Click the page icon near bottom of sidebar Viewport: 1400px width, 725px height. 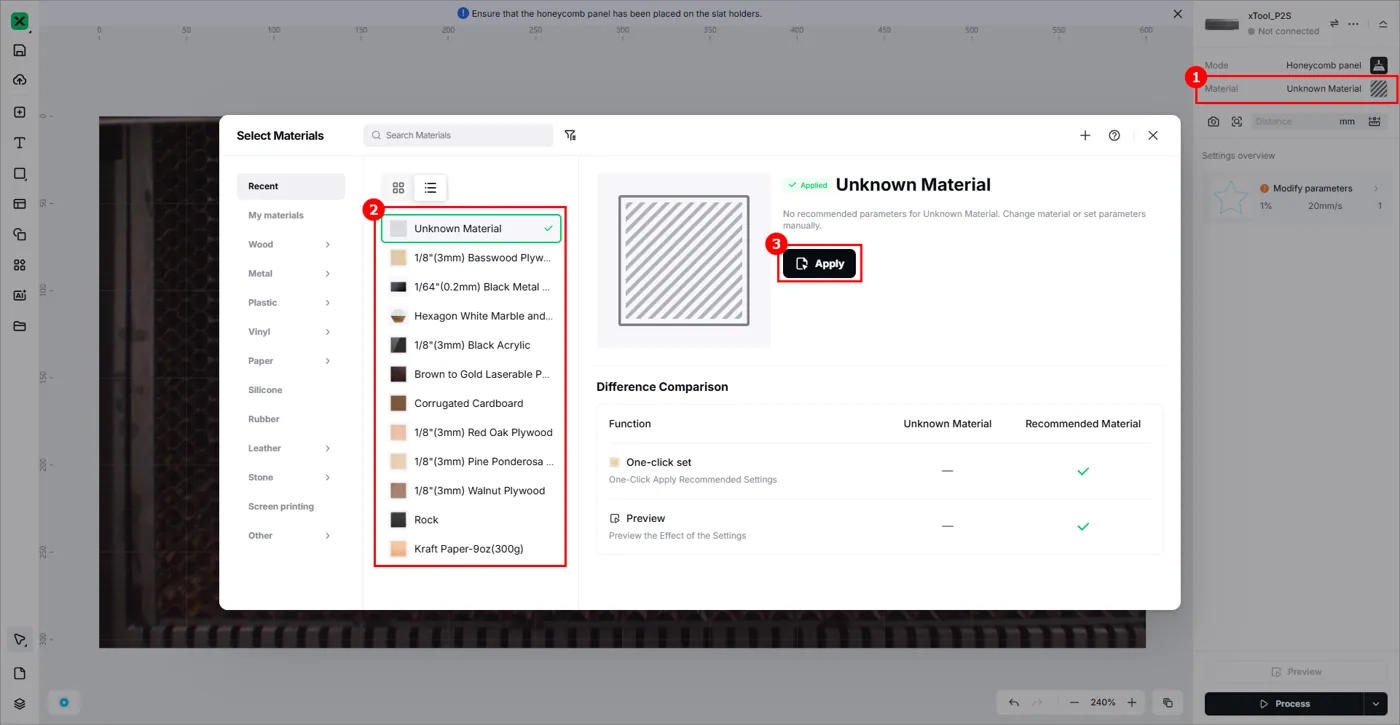coord(19,673)
